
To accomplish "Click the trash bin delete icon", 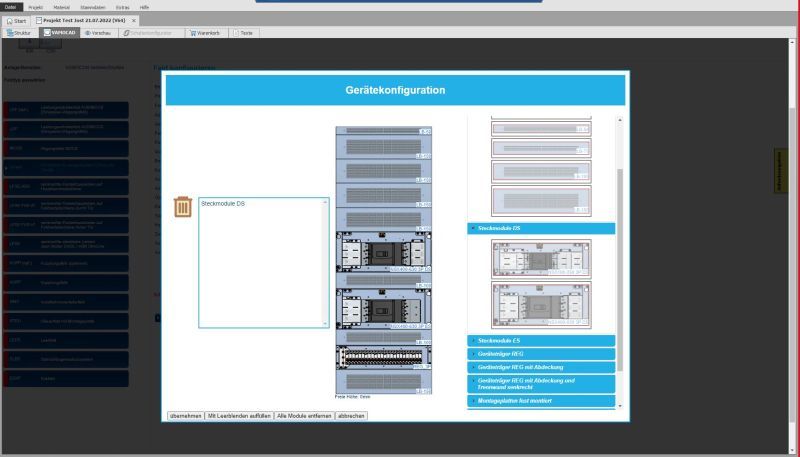I will pyautogui.click(x=182, y=207).
